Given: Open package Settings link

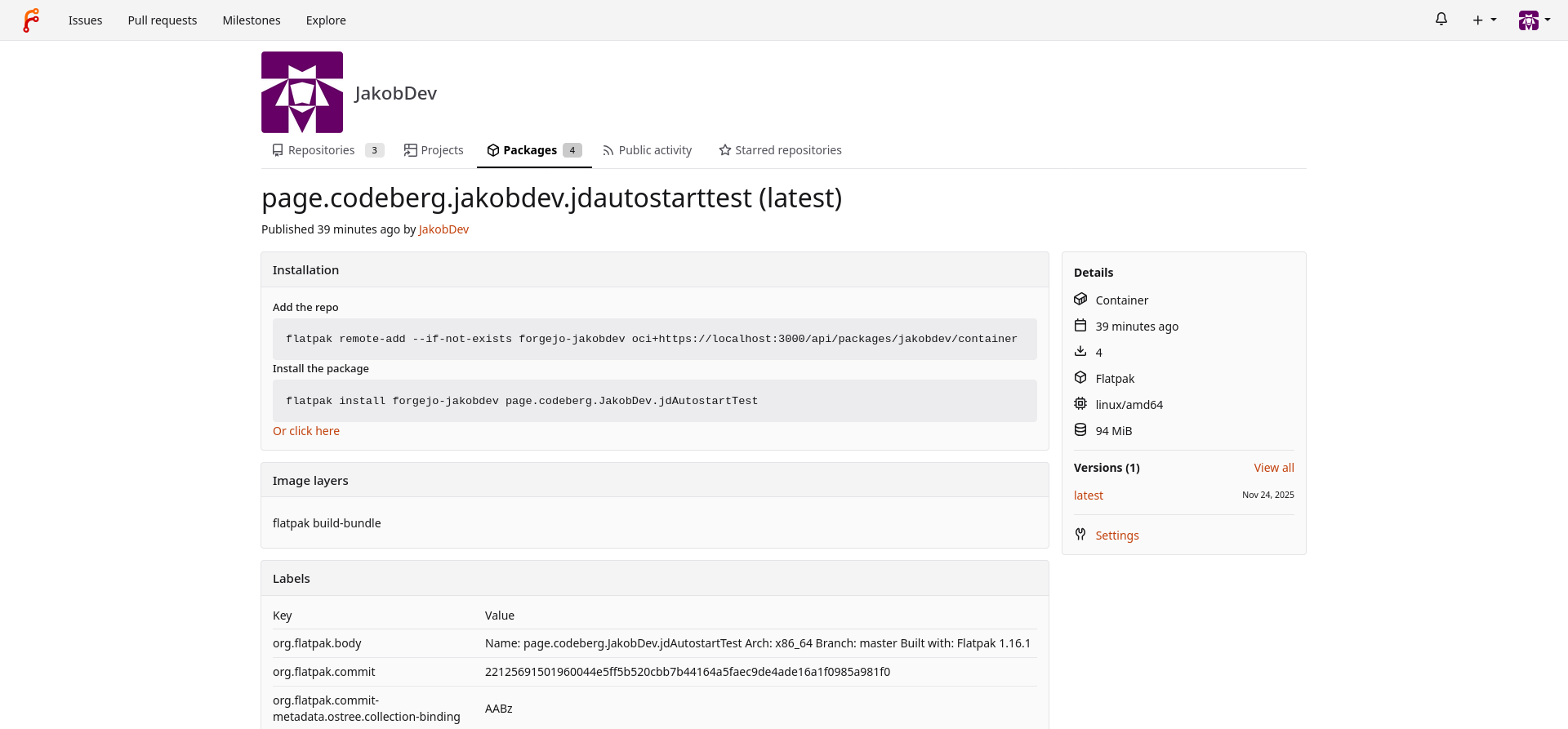Looking at the screenshot, I should pos(1116,536).
